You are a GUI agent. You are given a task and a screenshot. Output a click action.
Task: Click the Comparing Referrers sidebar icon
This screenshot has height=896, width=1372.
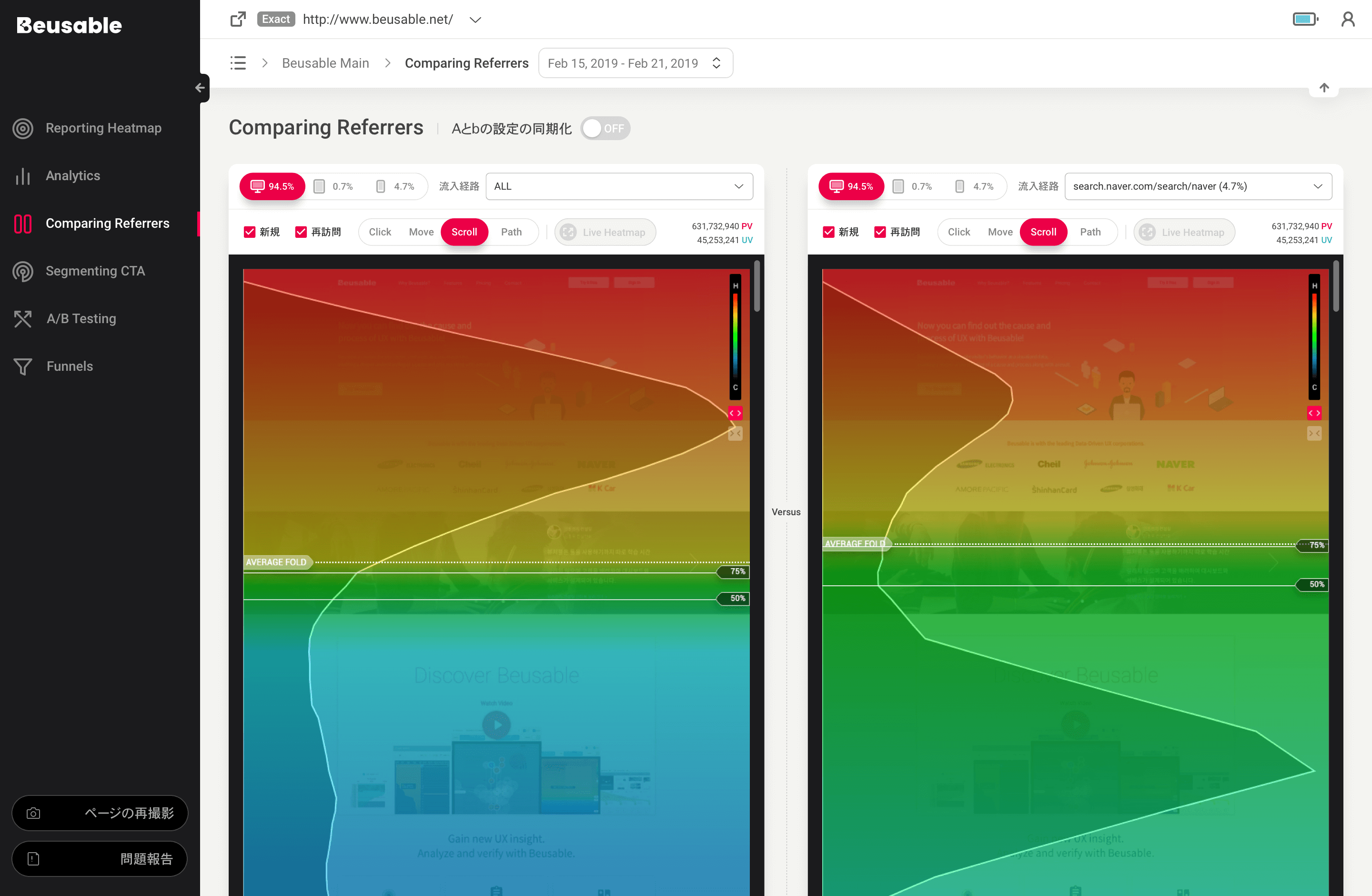coord(23,224)
